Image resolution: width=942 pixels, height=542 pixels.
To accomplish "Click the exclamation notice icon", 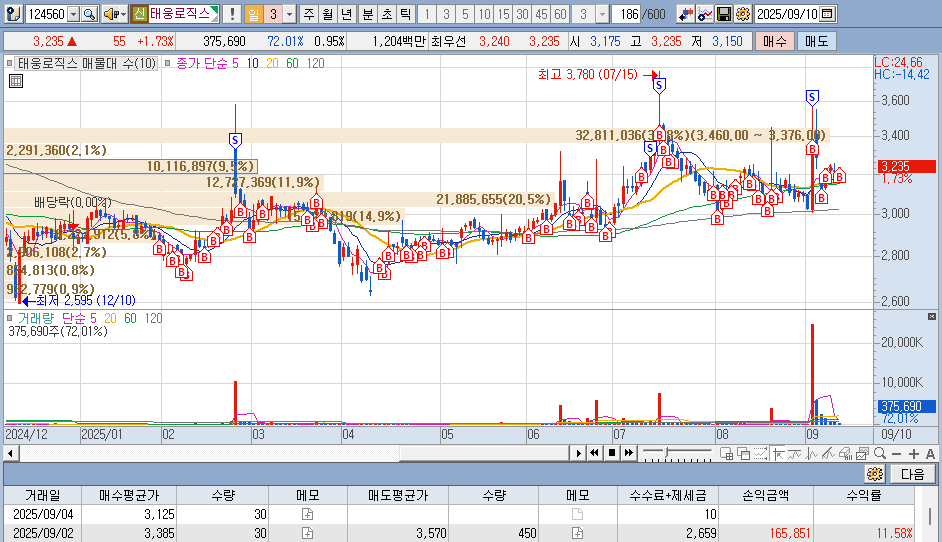I will [x=231, y=14].
